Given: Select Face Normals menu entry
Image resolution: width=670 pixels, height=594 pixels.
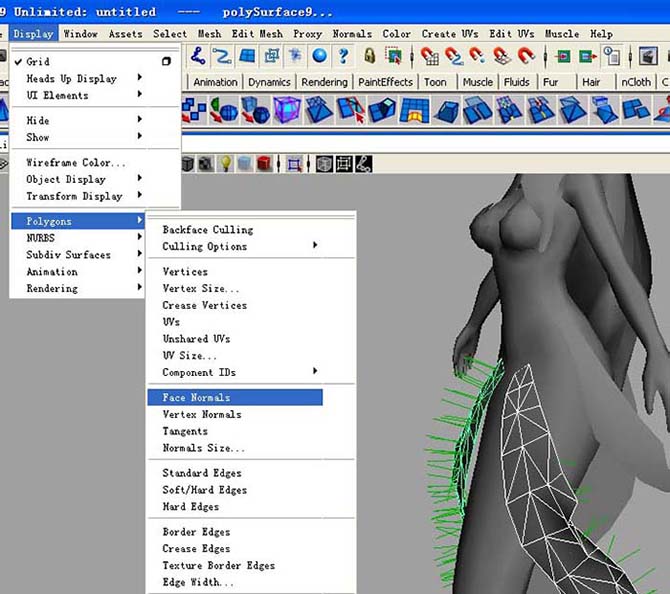Looking at the screenshot, I should coord(196,397).
